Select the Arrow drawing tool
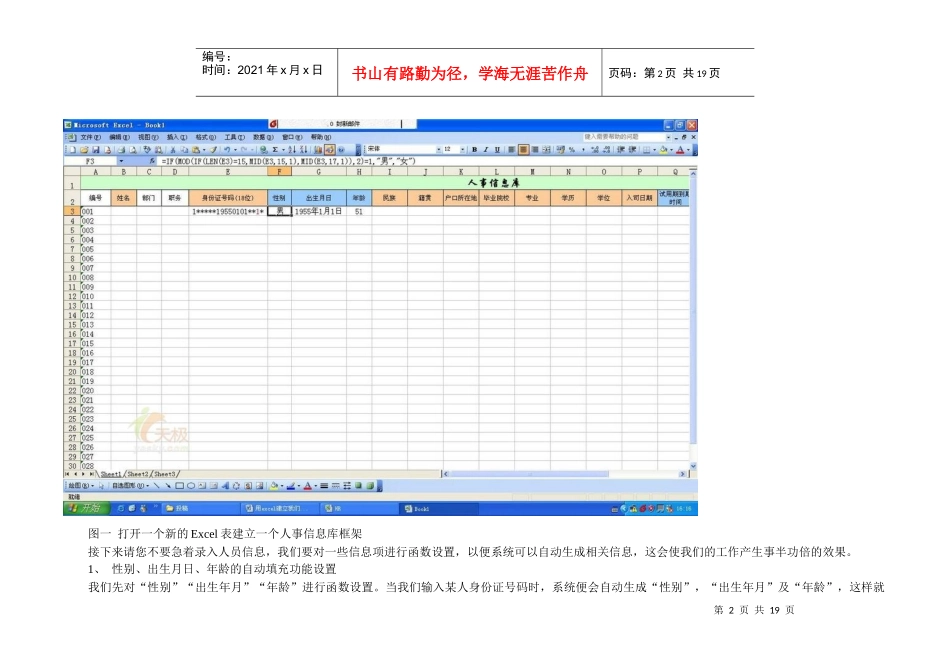The image size is (950, 672). [168, 486]
